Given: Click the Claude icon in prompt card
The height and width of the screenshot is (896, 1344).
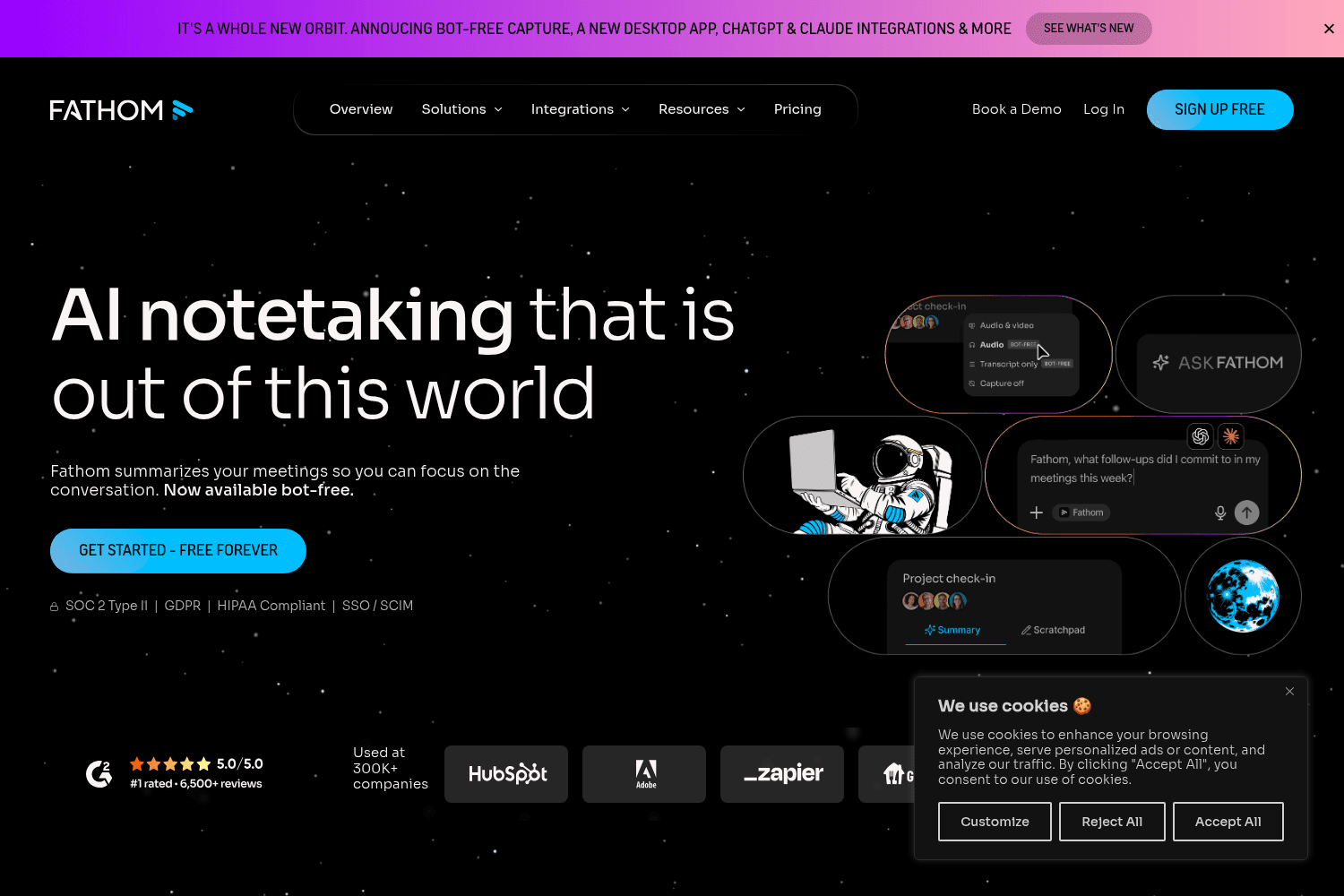Looking at the screenshot, I should [1231, 436].
